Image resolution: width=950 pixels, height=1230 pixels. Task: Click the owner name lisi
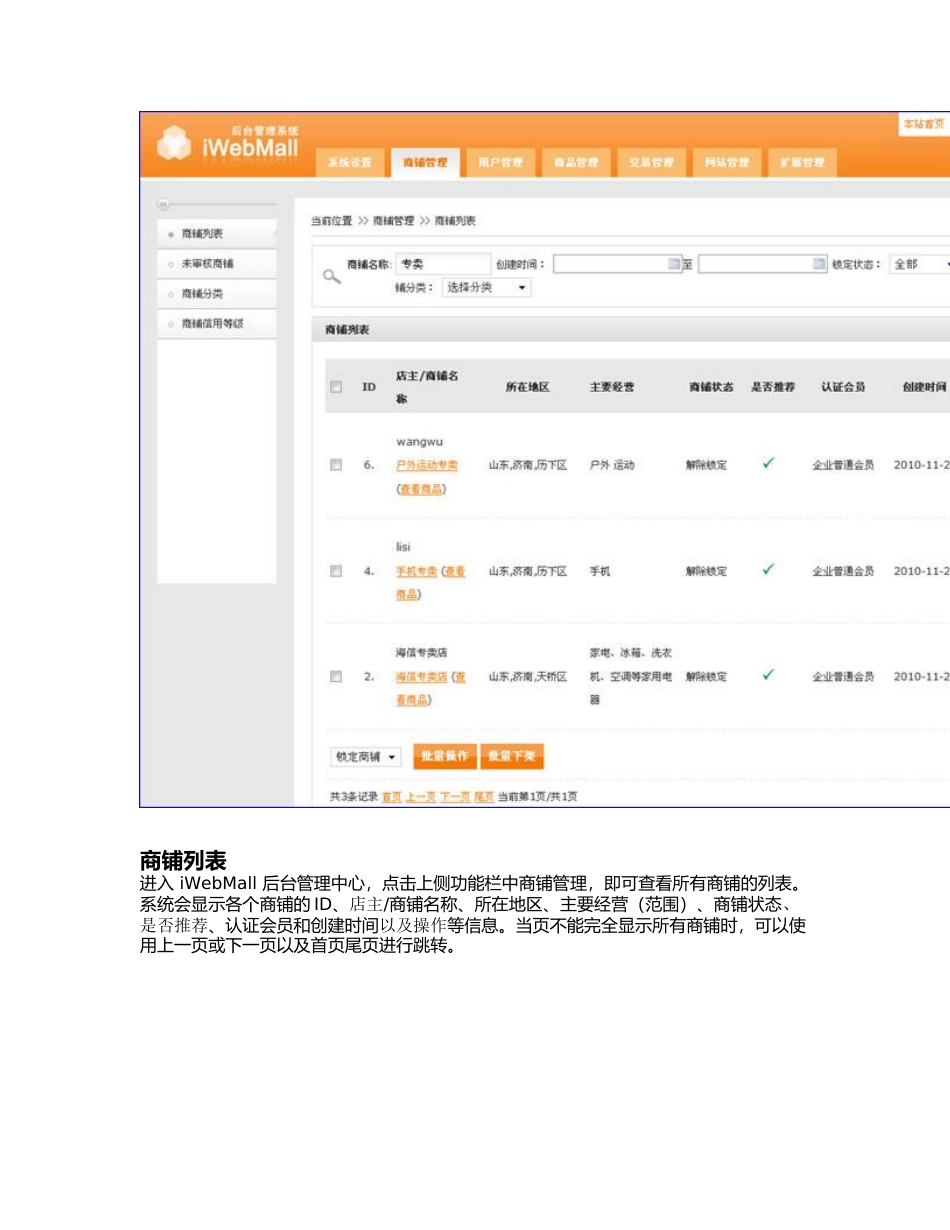tap(403, 547)
